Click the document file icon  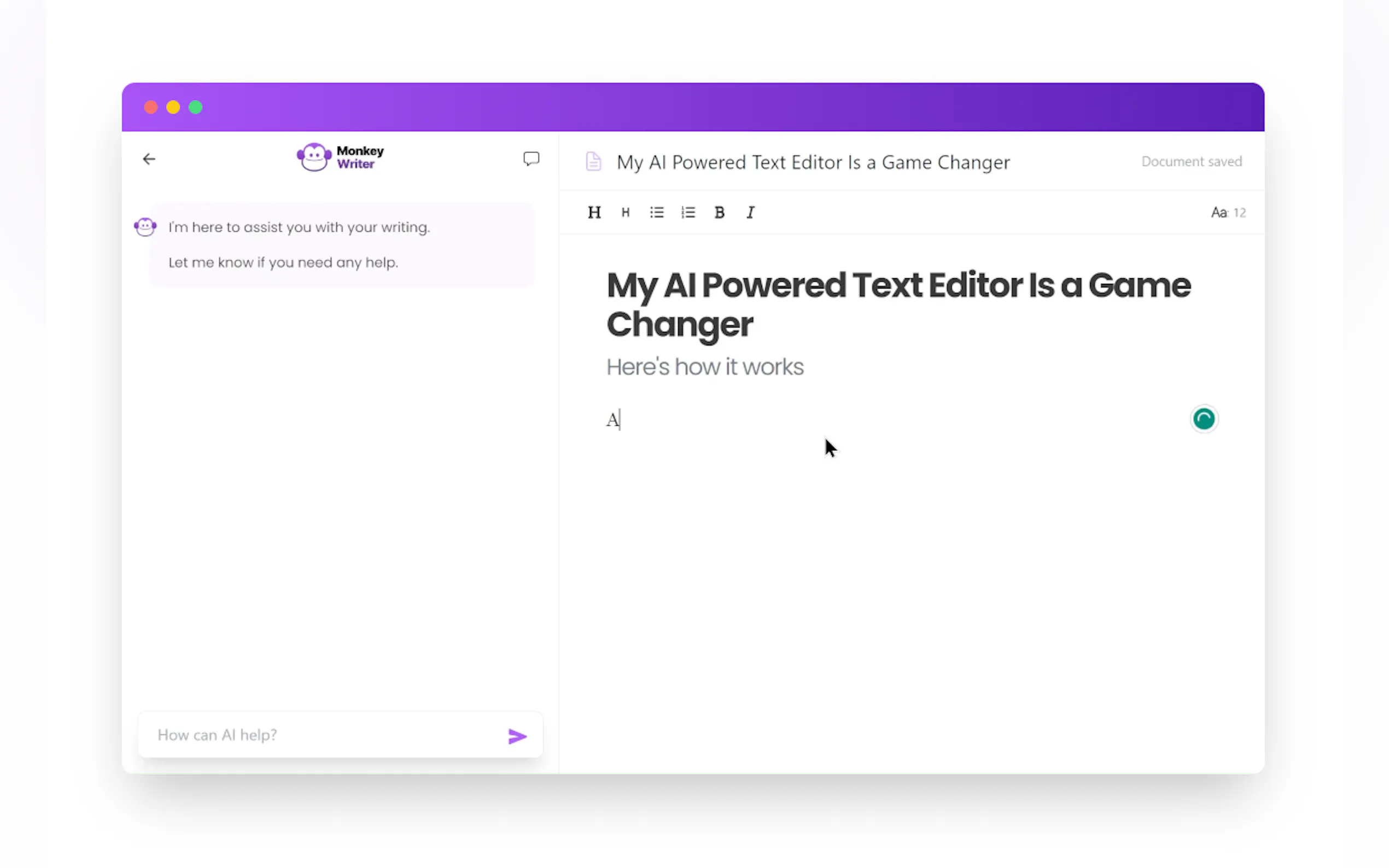coord(593,161)
